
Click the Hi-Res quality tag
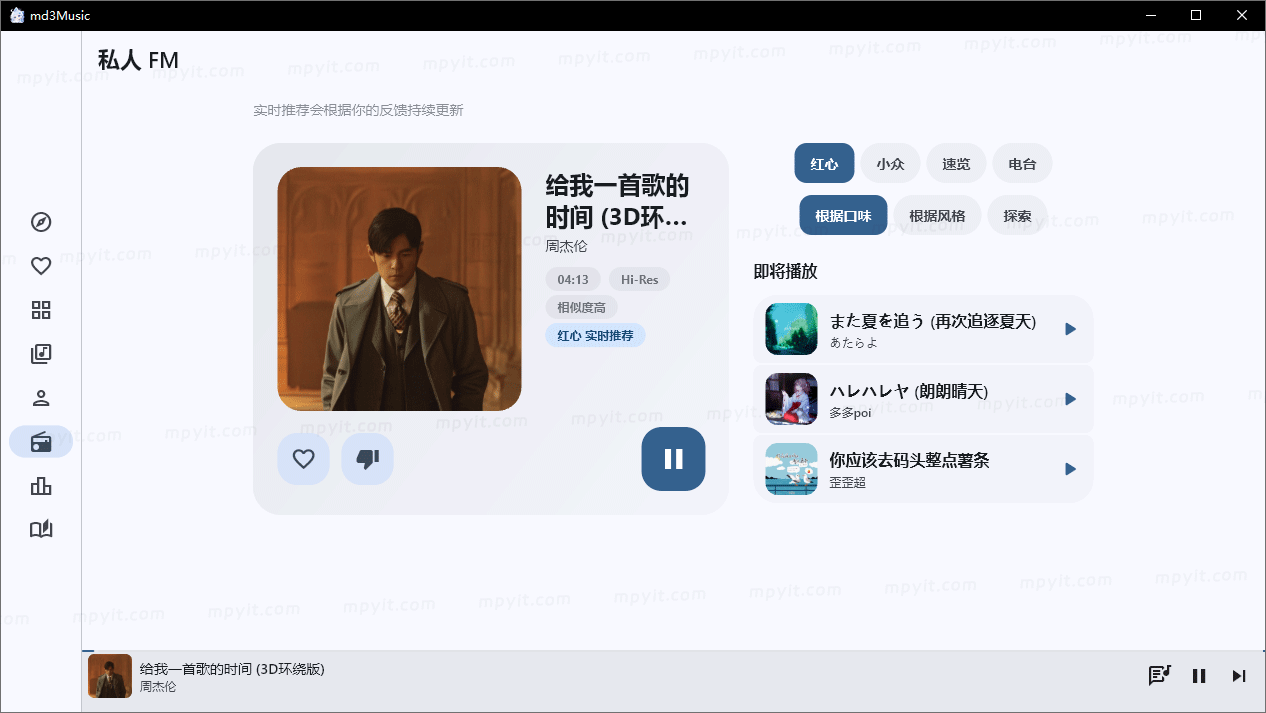(639, 279)
